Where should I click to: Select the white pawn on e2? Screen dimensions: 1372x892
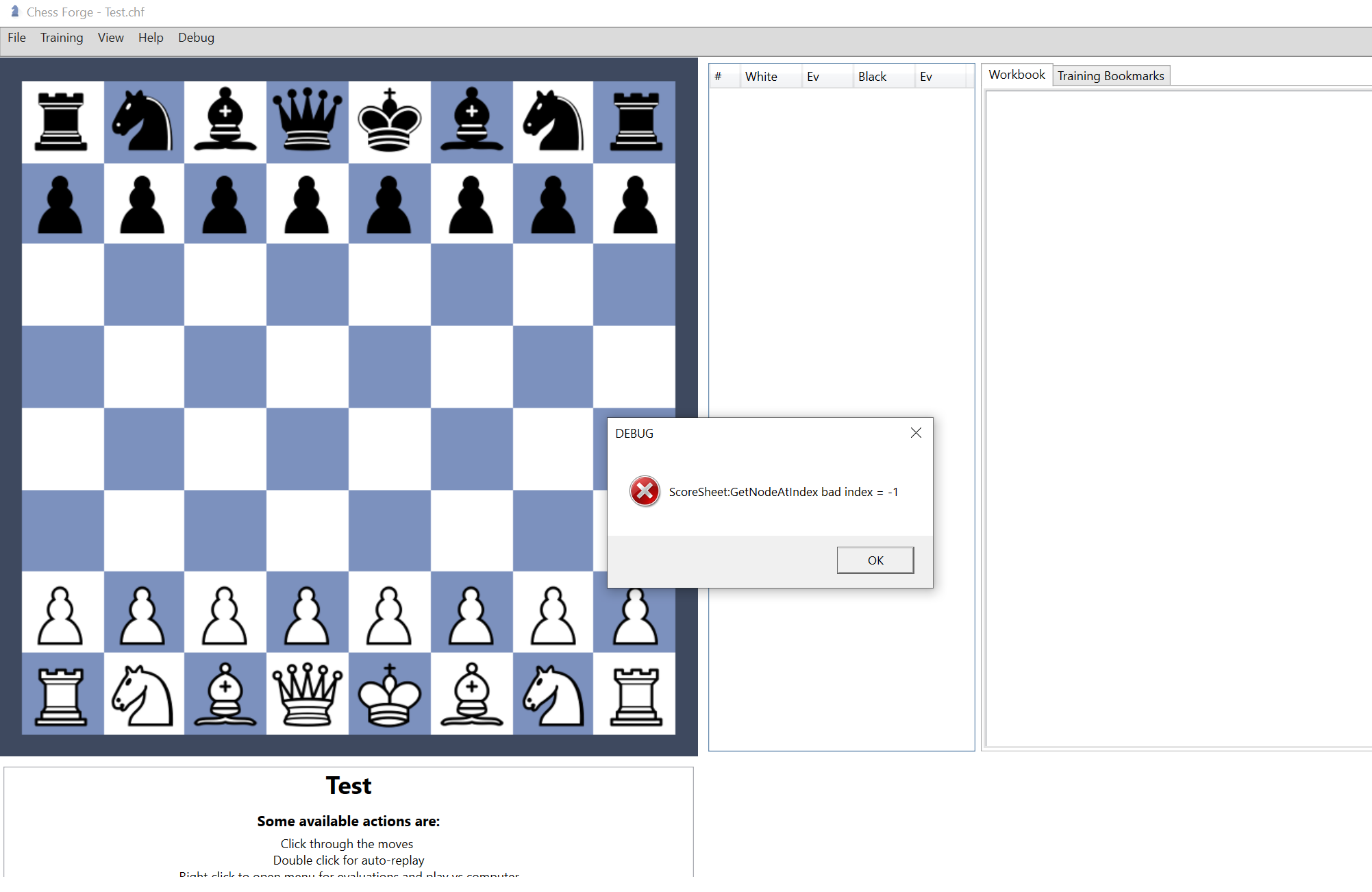pyautogui.click(x=389, y=615)
